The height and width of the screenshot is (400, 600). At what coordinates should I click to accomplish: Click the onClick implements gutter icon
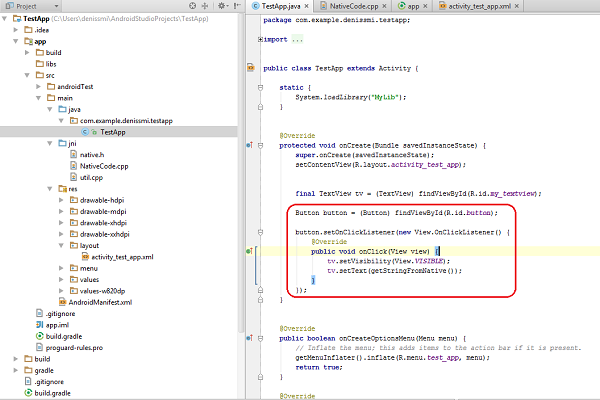pos(249,251)
